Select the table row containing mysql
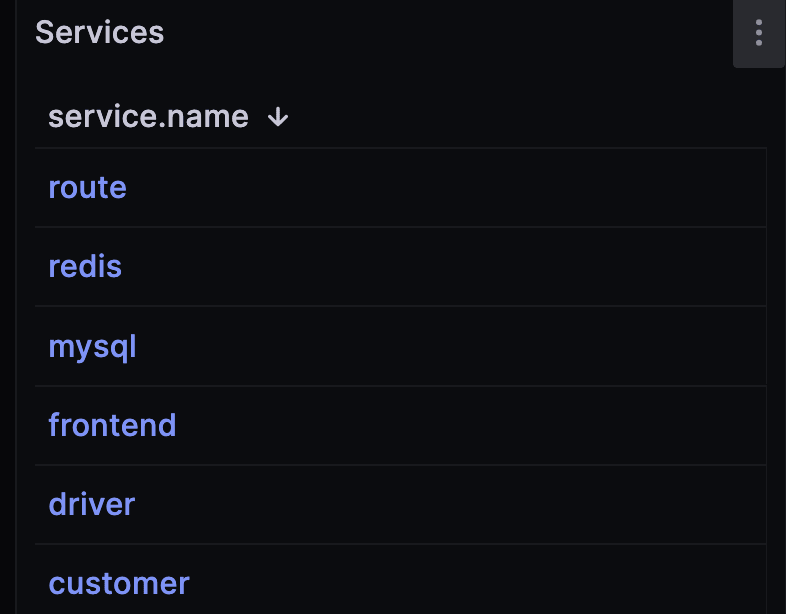786x614 pixels. click(401, 346)
